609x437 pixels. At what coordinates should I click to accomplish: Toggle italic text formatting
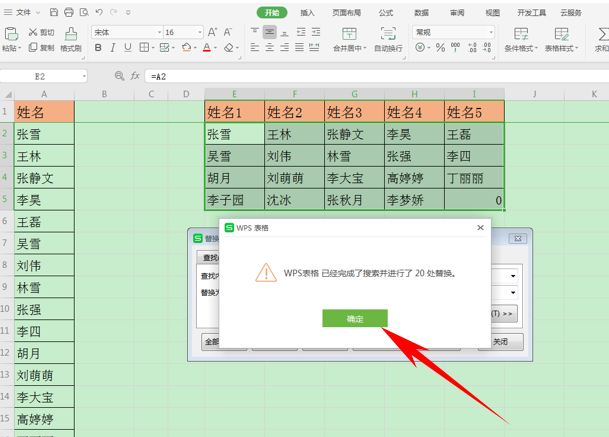click(113, 48)
